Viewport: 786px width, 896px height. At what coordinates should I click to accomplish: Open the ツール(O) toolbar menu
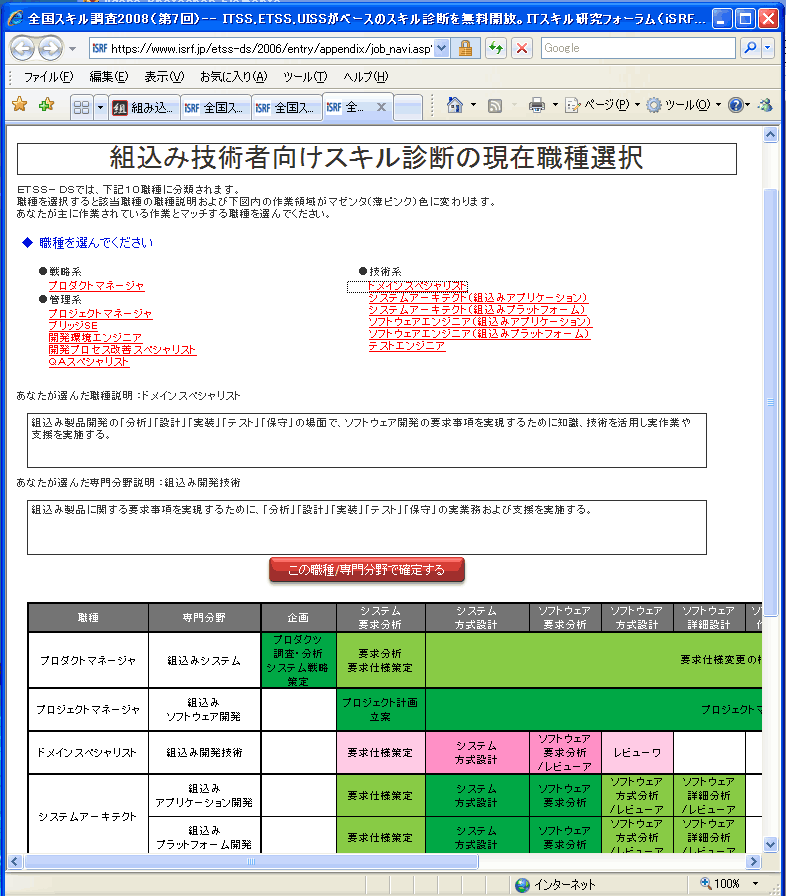pyautogui.click(x=683, y=105)
